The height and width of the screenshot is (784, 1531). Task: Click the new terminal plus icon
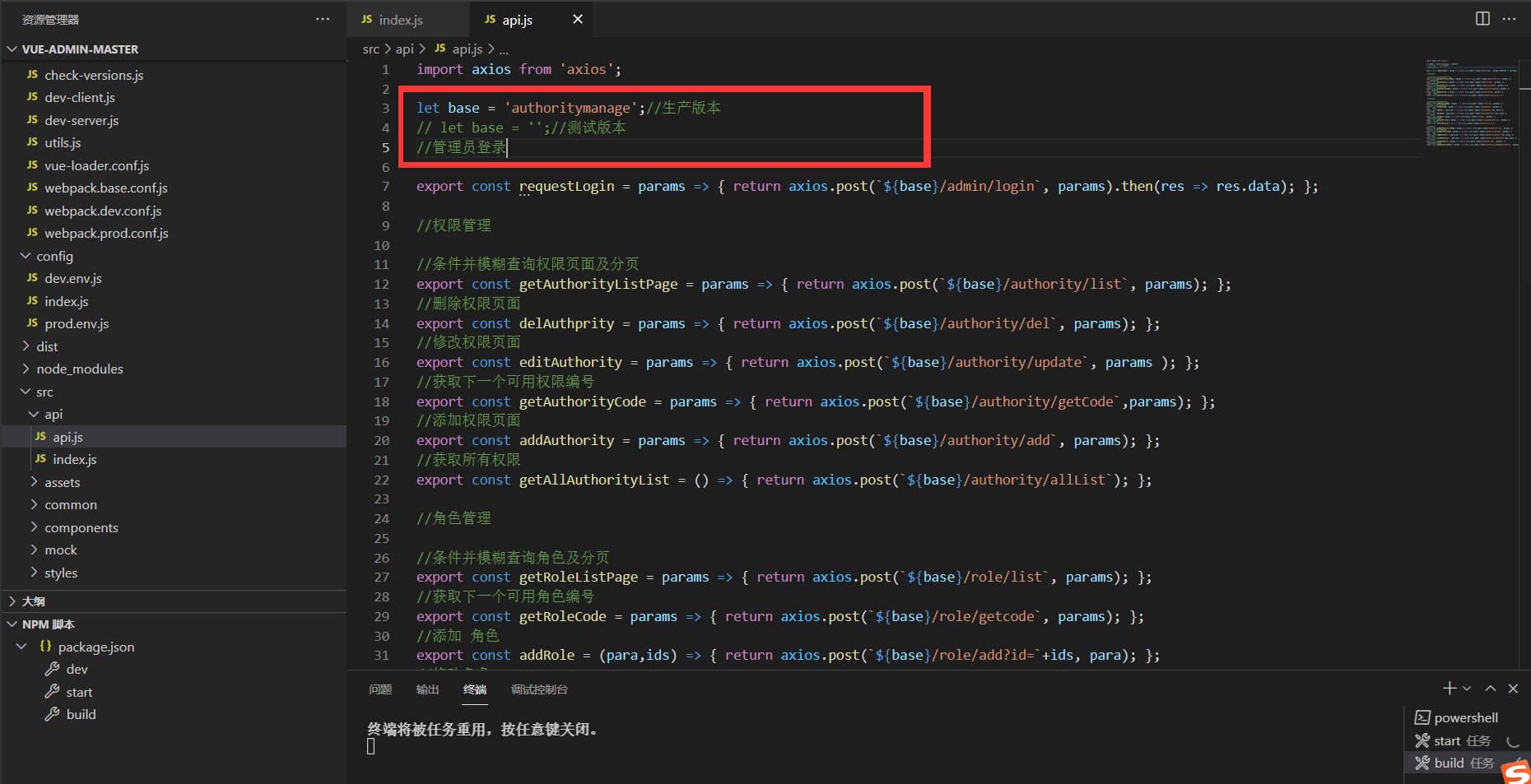point(1450,689)
